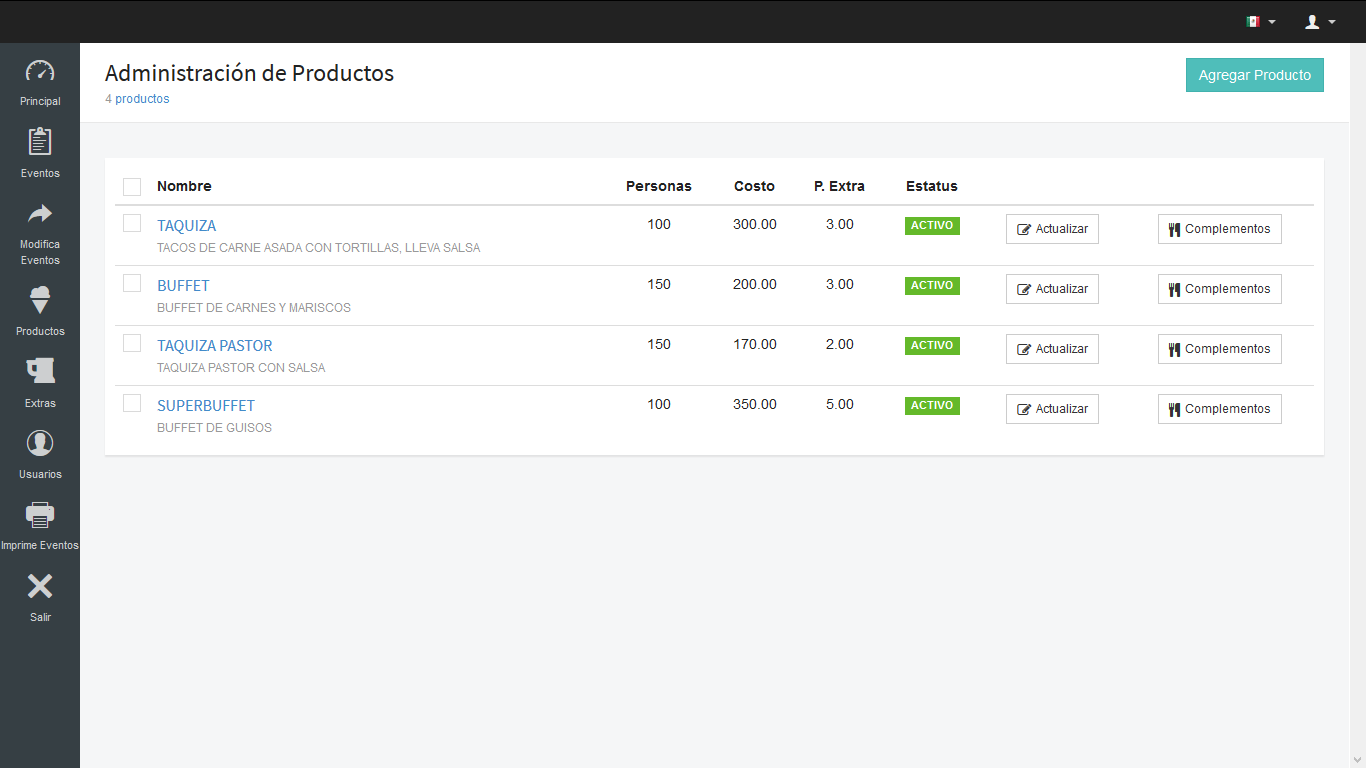Select the Productos ice cream icon
Viewport: 1366px width, 768px height.
tap(40, 300)
